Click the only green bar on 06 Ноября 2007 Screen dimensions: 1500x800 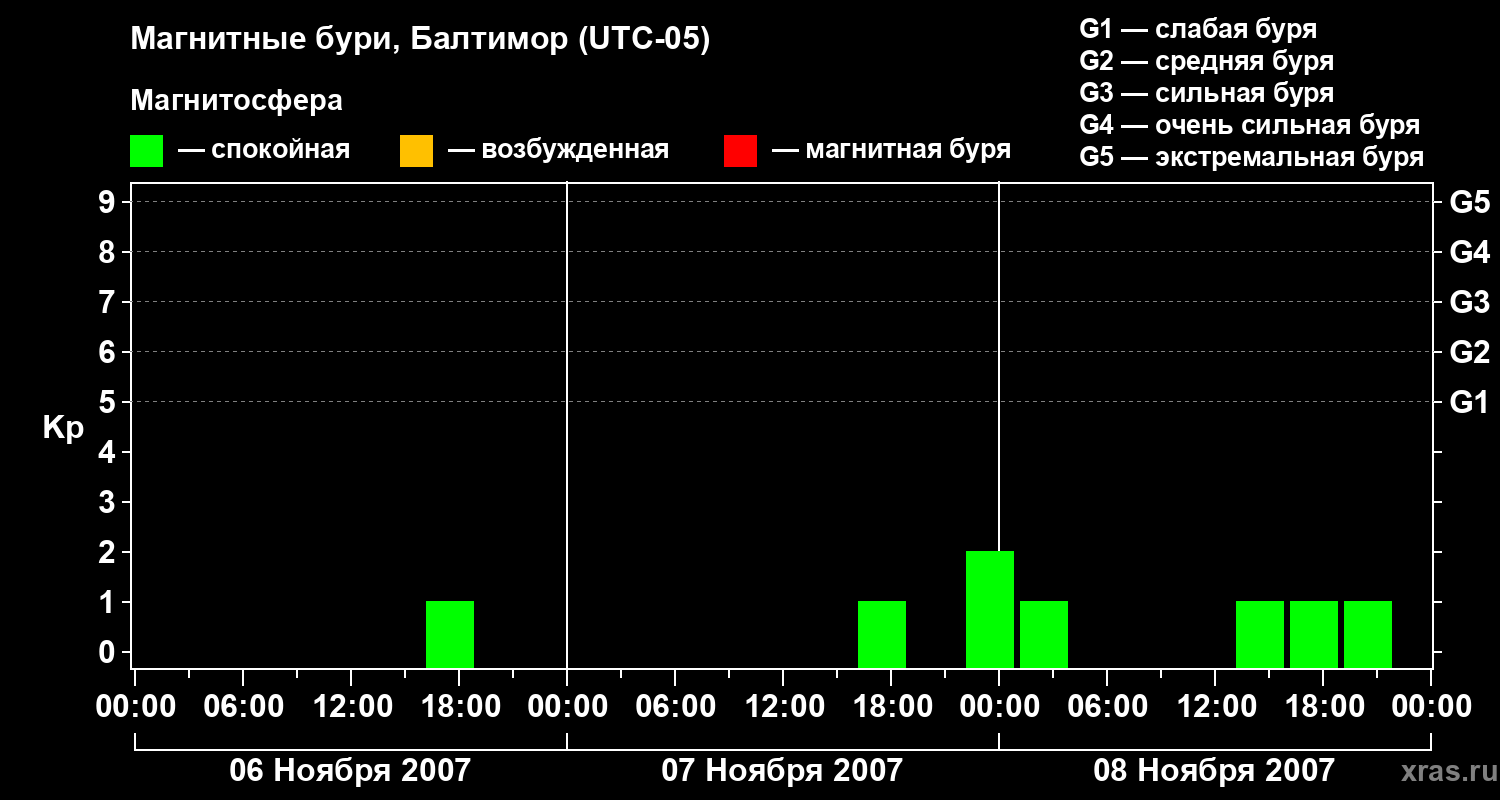(450, 634)
